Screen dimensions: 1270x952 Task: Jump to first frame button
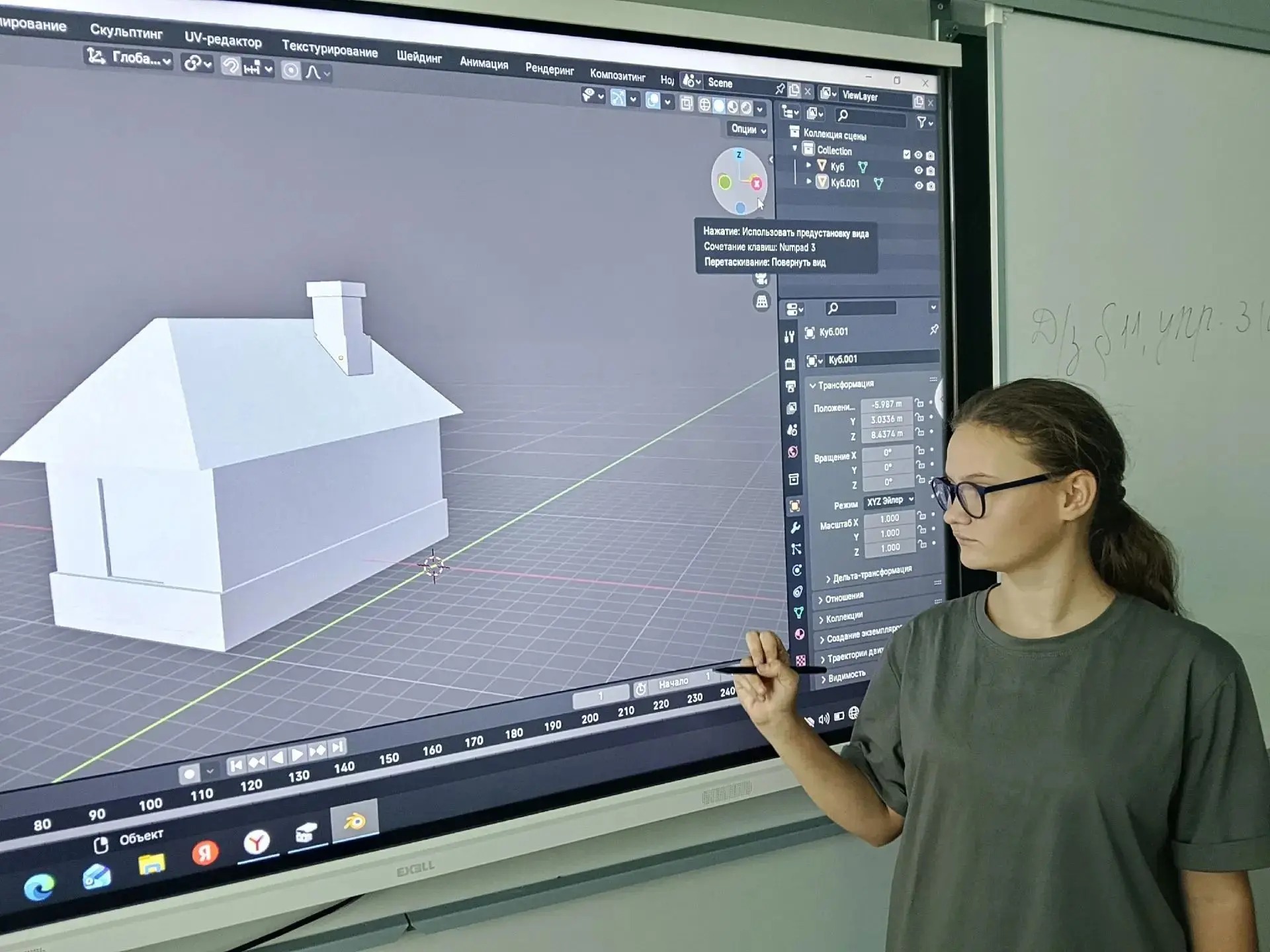pos(235,765)
